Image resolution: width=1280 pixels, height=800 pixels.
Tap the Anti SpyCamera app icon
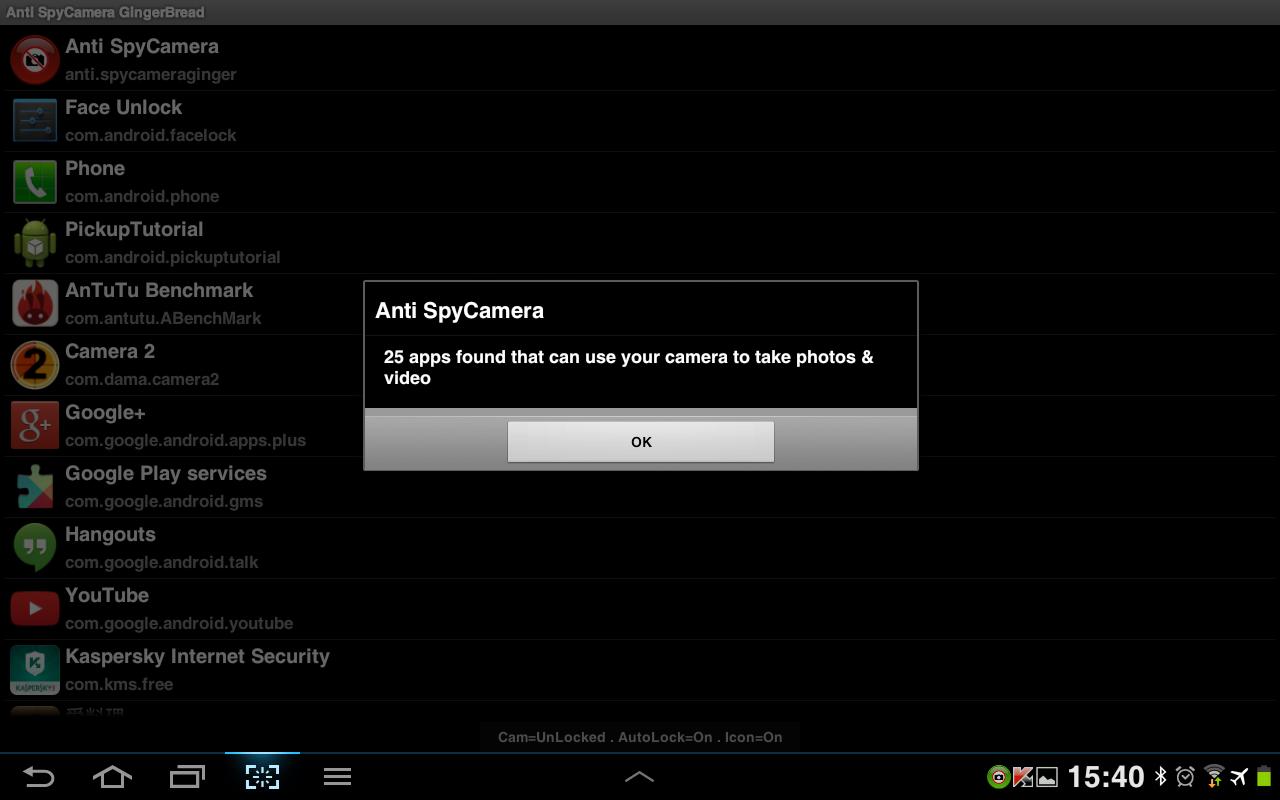pos(35,60)
